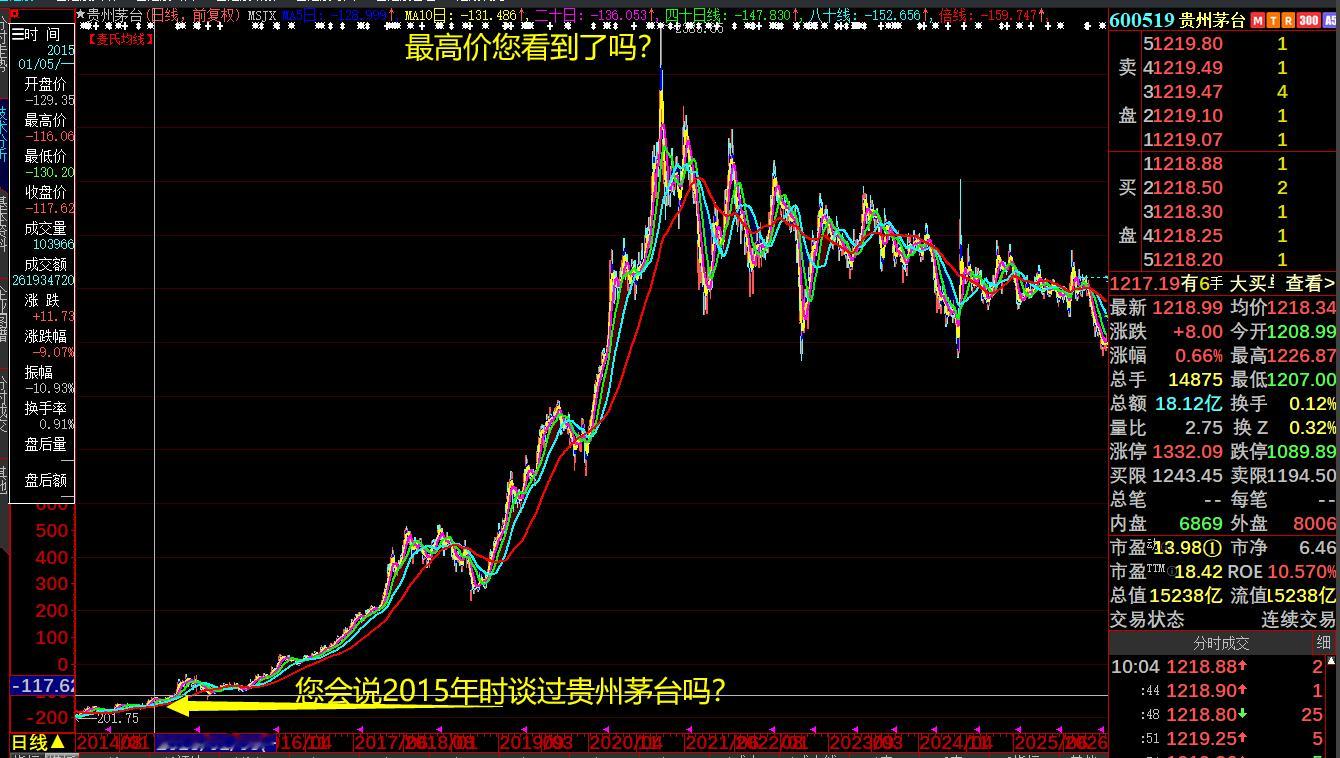Click the 最新 price 1218.99
1340x758 pixels.
pyautogui.click(x=1188, y=308)
